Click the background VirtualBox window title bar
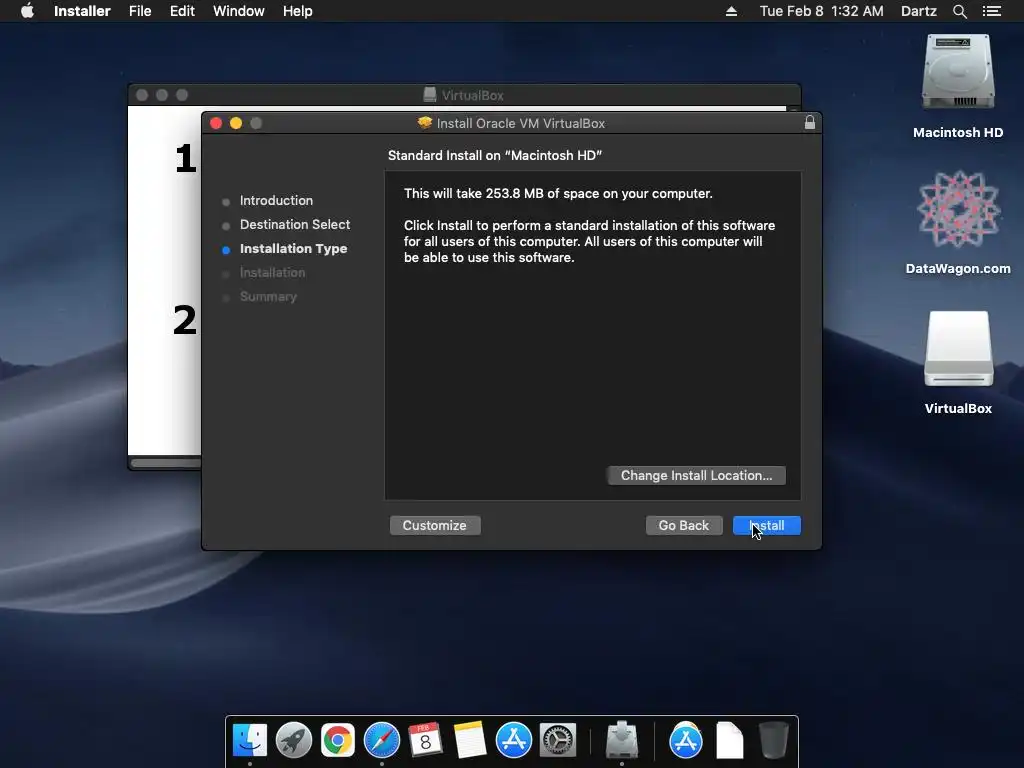1024x768 pixels. click(x=464, y=95)
